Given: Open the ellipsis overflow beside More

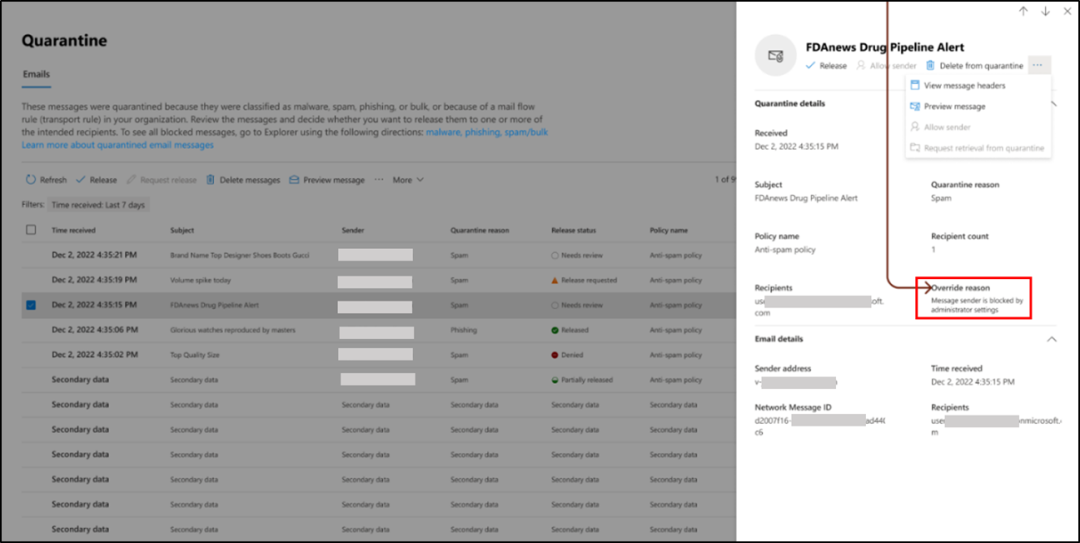Looking at the screenshot, I should pos(379,180).
